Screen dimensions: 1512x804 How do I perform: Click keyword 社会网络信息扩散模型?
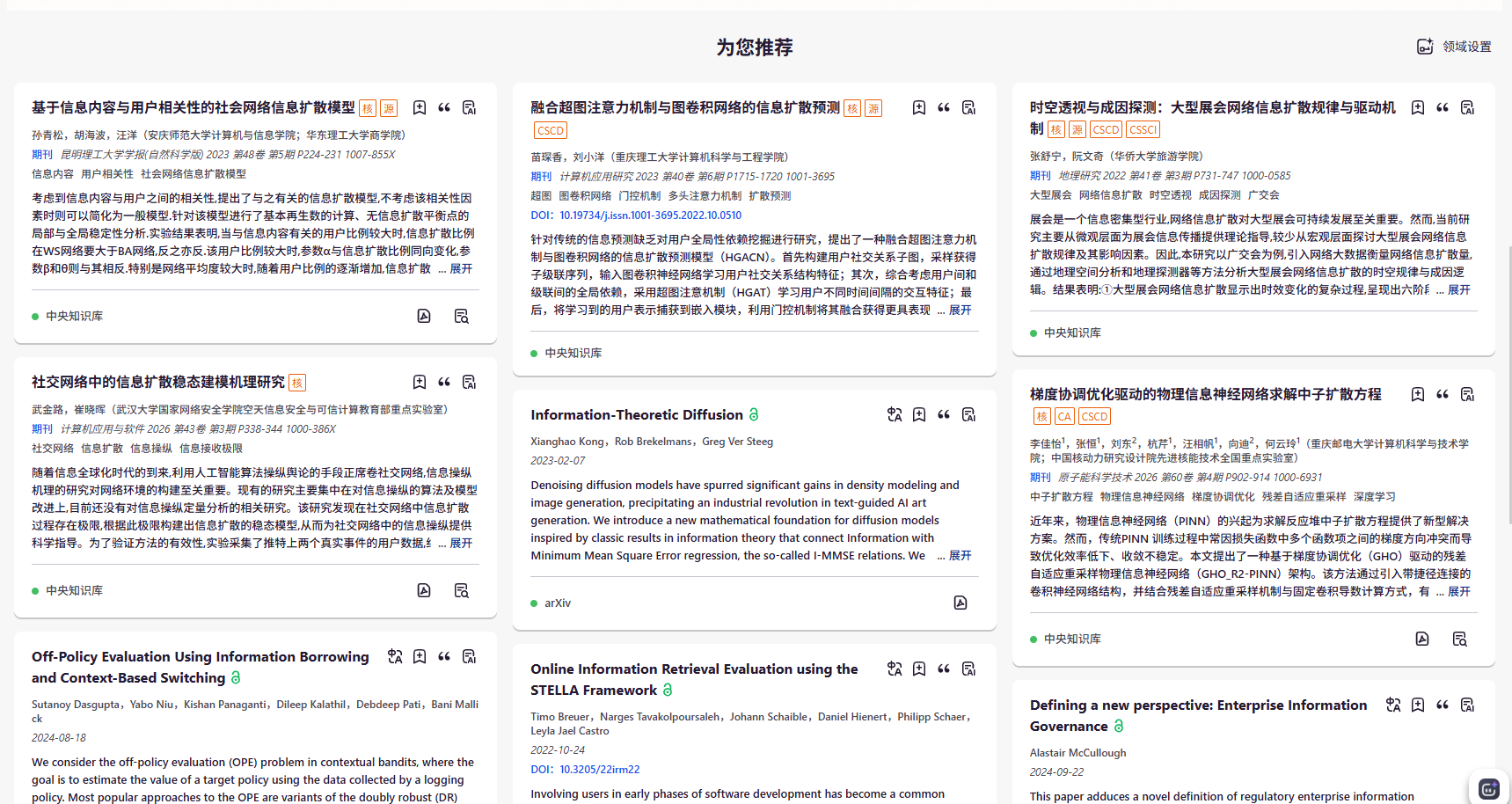coord(194,173)
